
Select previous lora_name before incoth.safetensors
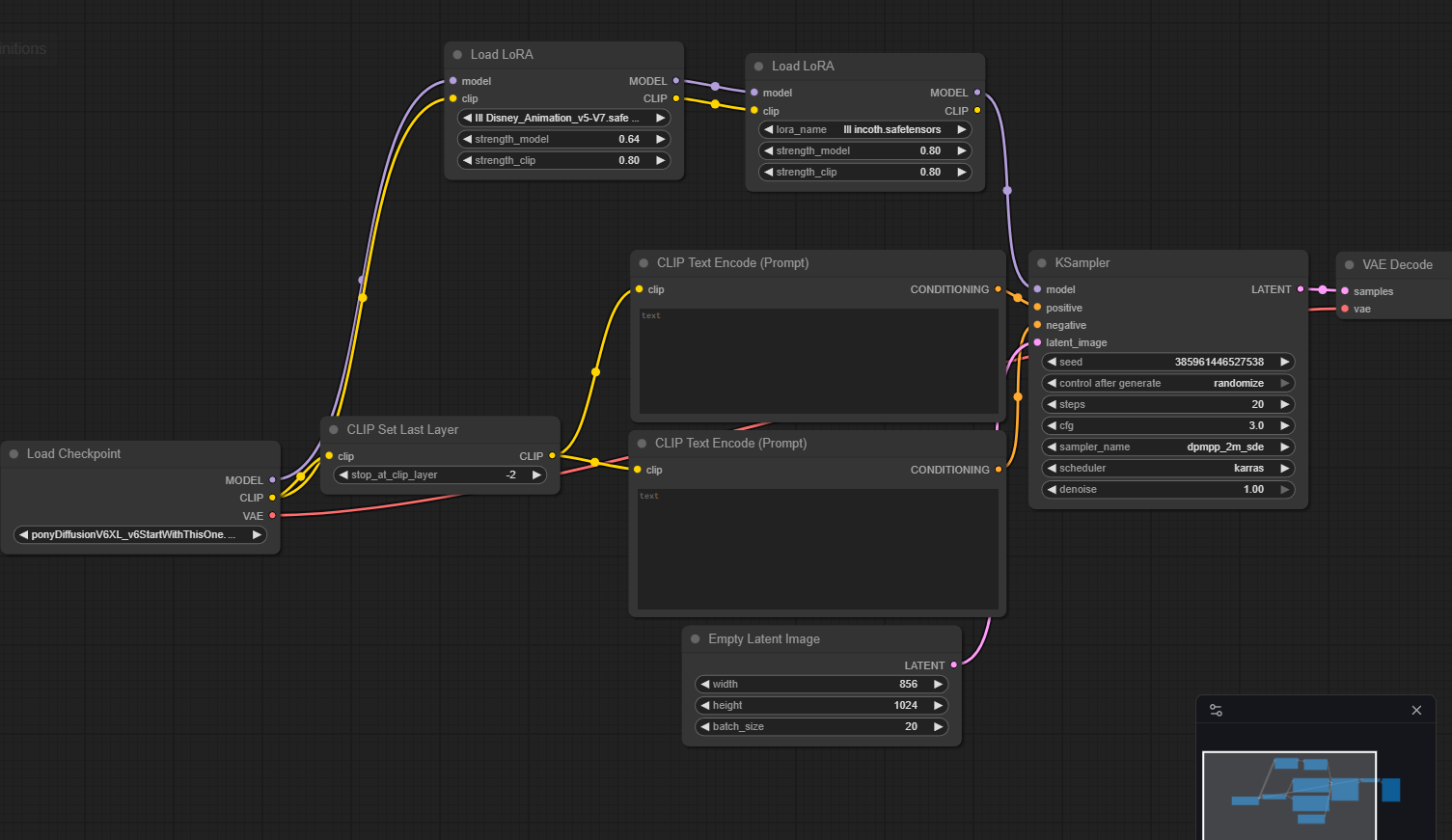click(769, 129)
